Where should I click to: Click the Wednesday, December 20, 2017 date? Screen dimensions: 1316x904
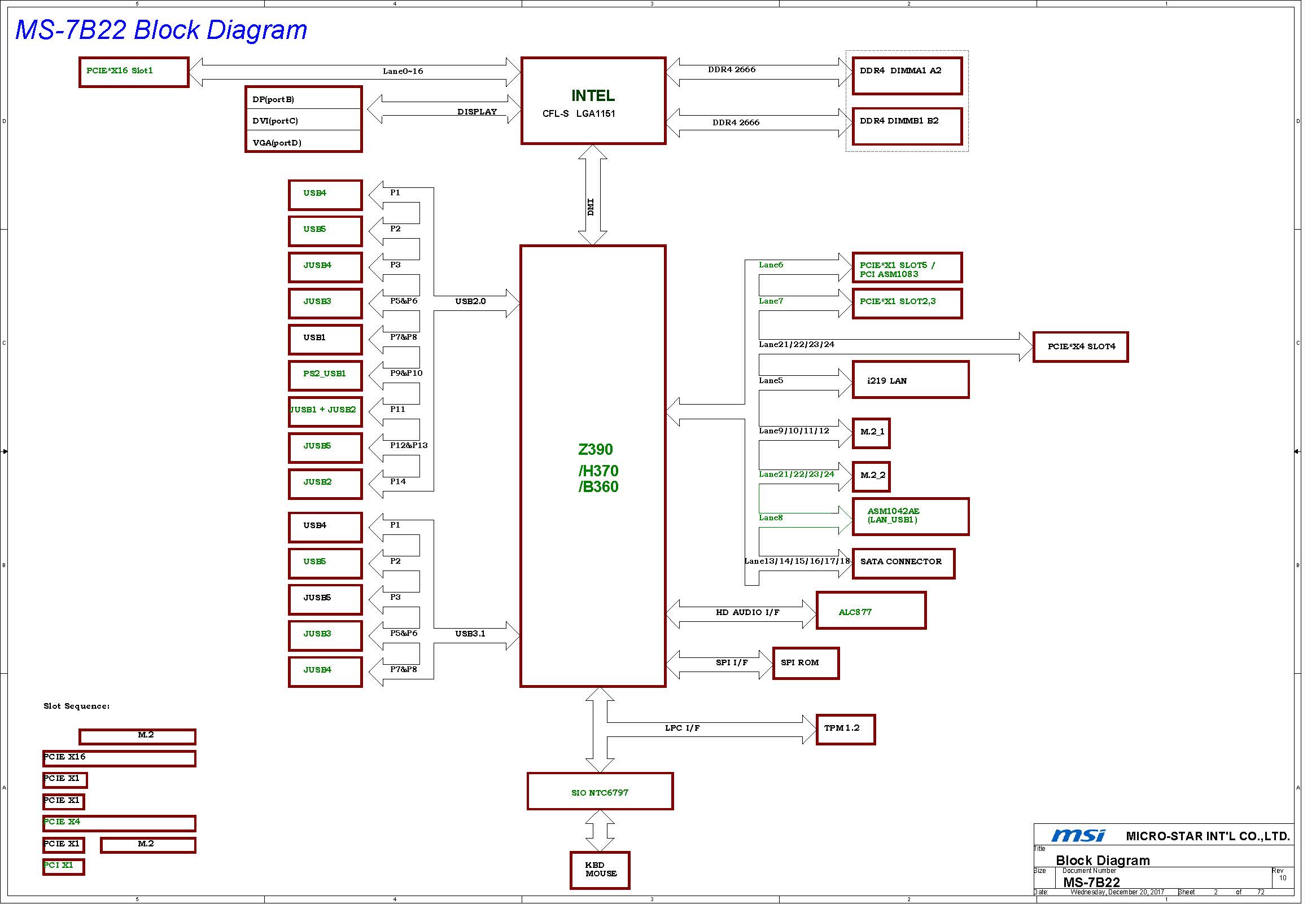pyautogui.click(x=1117, y=892)
